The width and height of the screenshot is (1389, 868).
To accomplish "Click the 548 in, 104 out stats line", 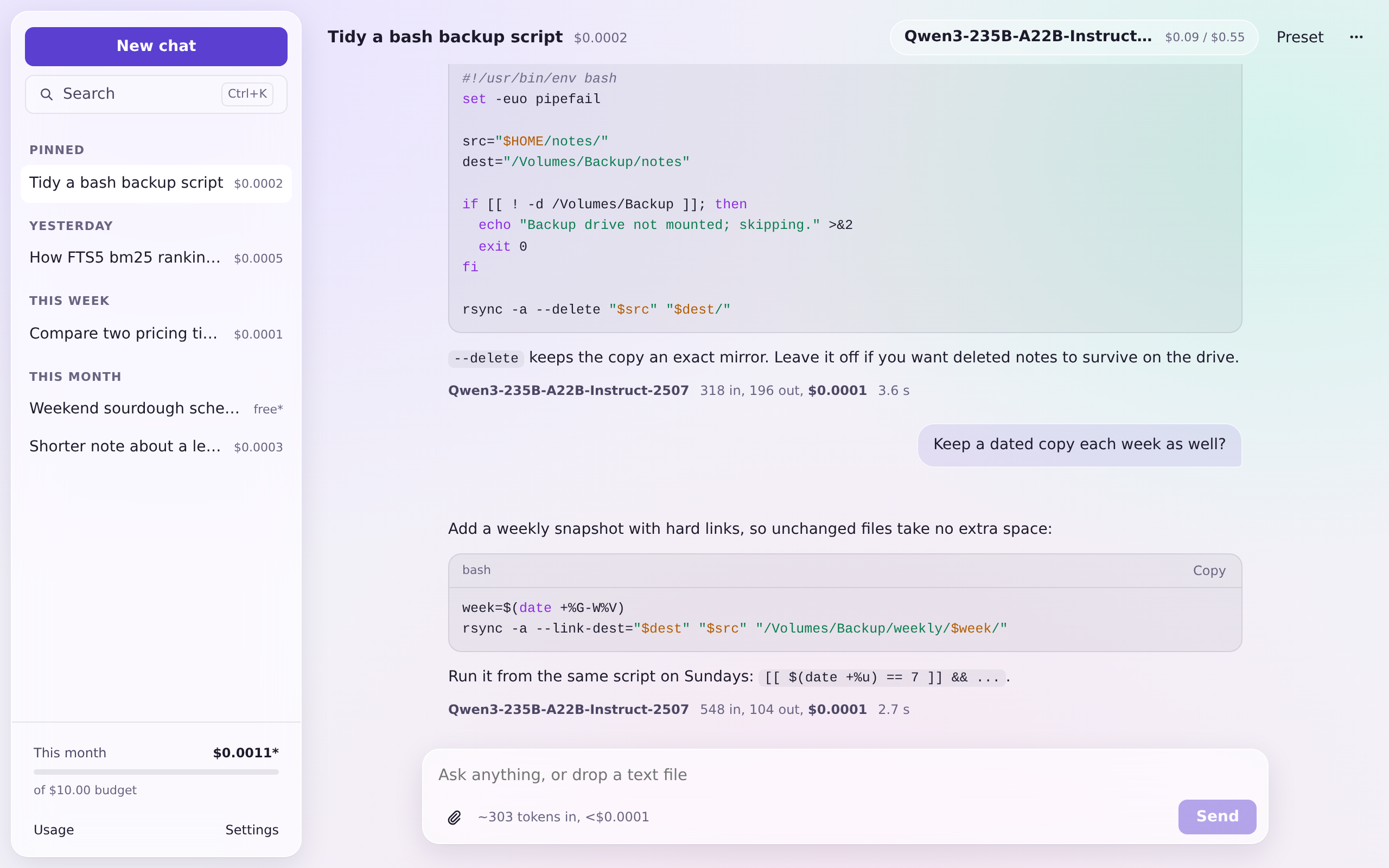I will [x=678, y=710].
